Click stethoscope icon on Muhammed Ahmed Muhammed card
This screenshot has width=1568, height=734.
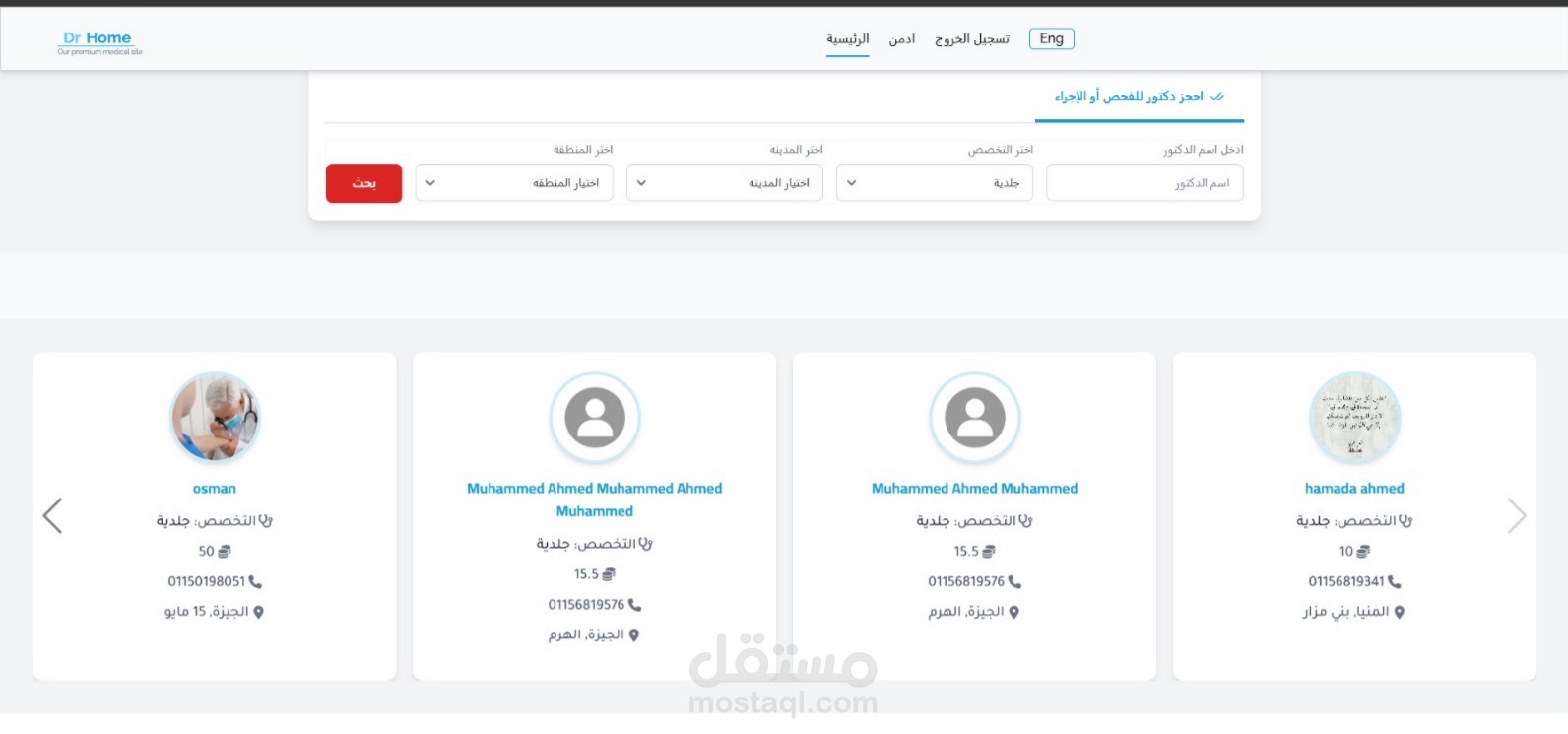pos(1026,520)
